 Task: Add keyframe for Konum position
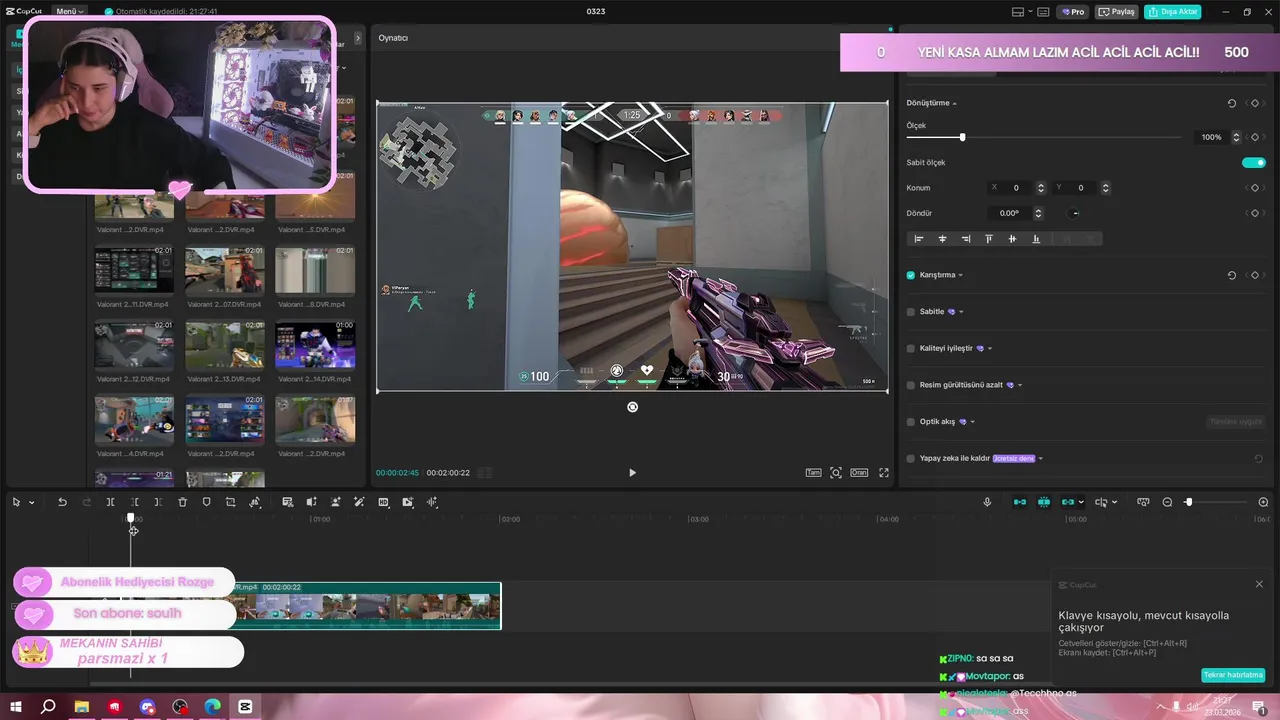[x=1254, y=188]
